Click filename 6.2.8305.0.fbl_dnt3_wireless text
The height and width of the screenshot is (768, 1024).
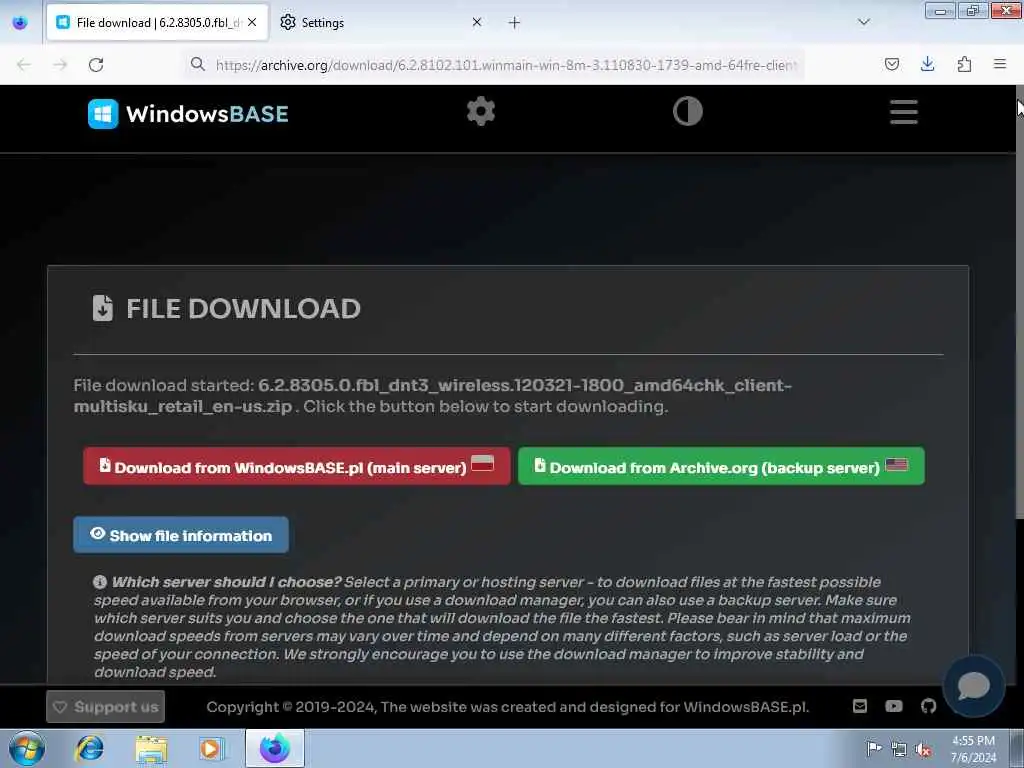[x=432, y=396]
